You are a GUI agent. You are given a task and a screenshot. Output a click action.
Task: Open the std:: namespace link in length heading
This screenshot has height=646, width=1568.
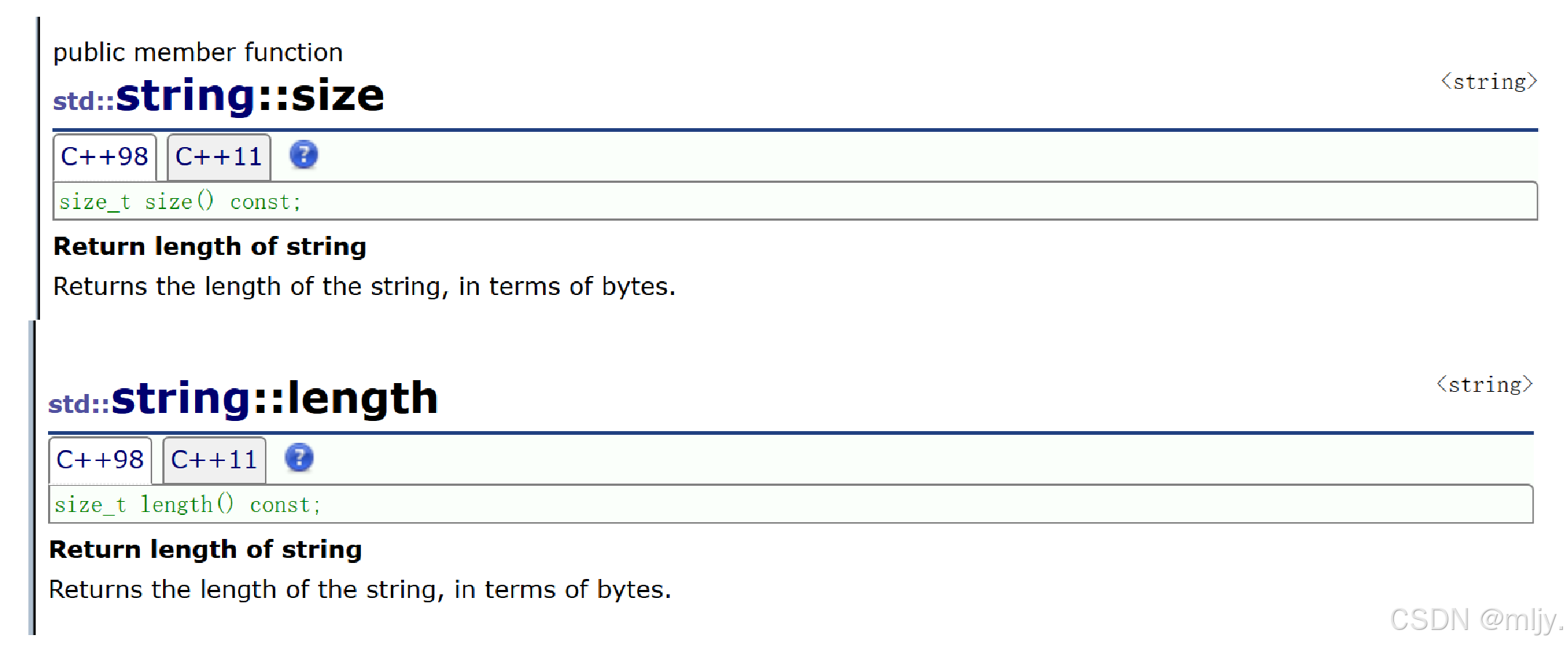coord(79,404)
